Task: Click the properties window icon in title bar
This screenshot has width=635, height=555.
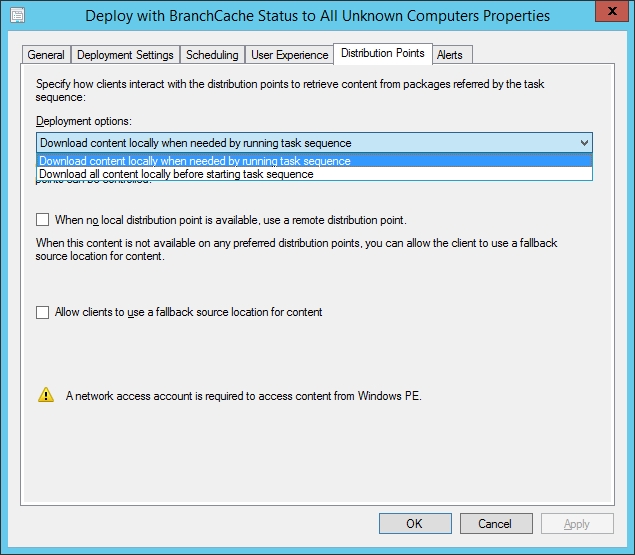Action: 17,15
